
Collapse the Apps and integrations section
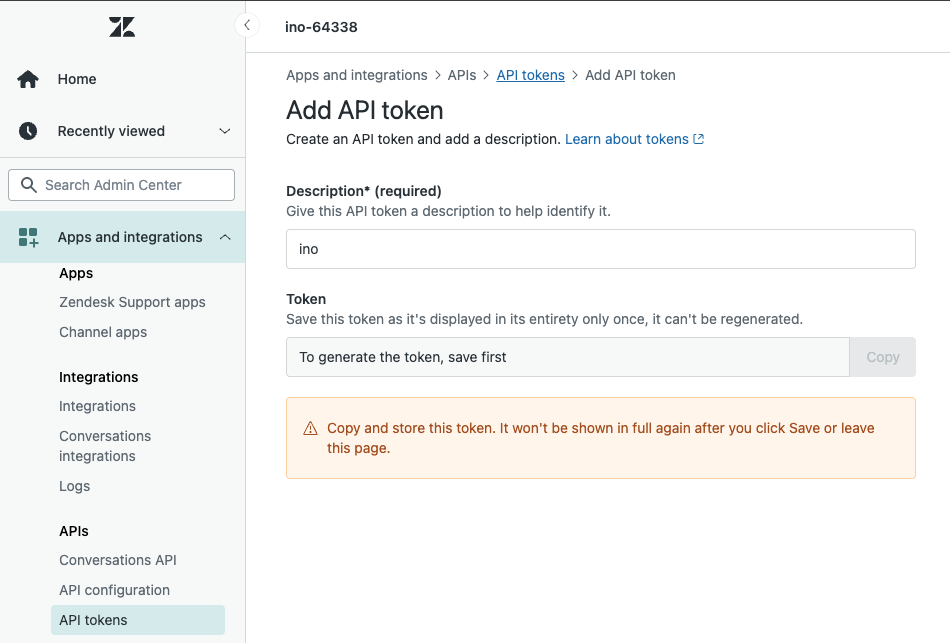click(x=225, y=237)
